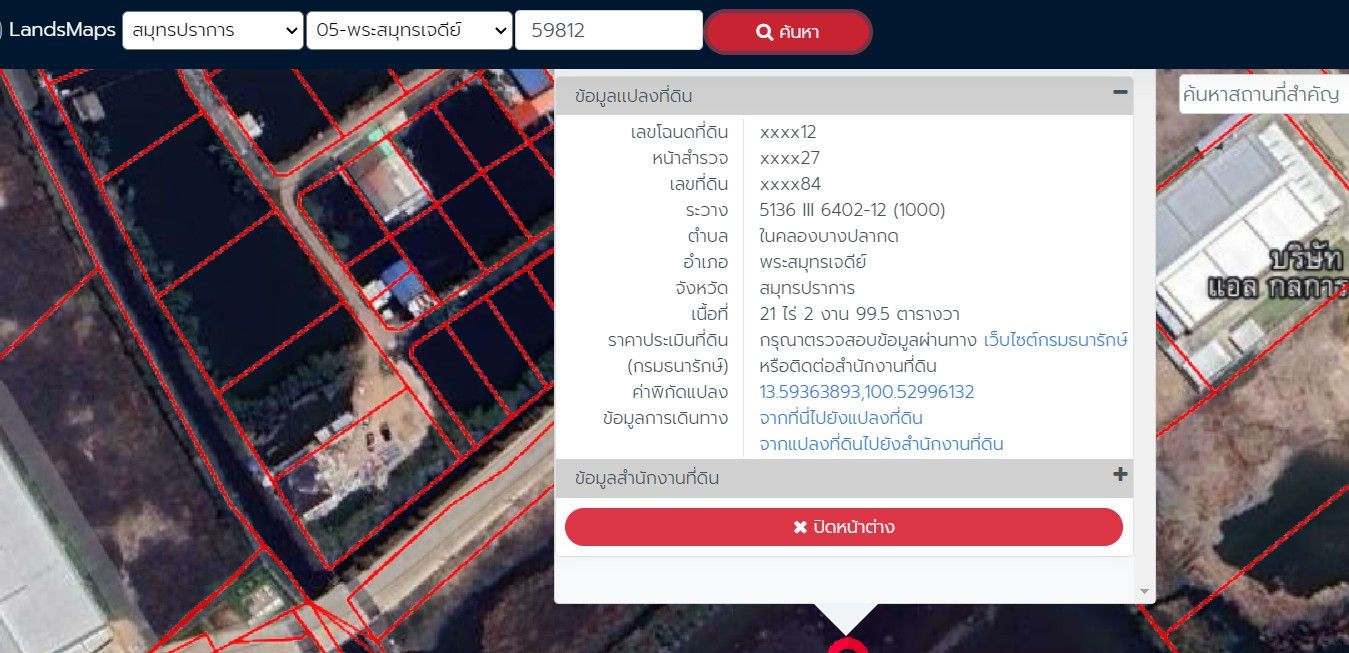Click the ปิดหน้าต่าง close window button
Screen dimensions: 1349x653
[x=844, y=527]
